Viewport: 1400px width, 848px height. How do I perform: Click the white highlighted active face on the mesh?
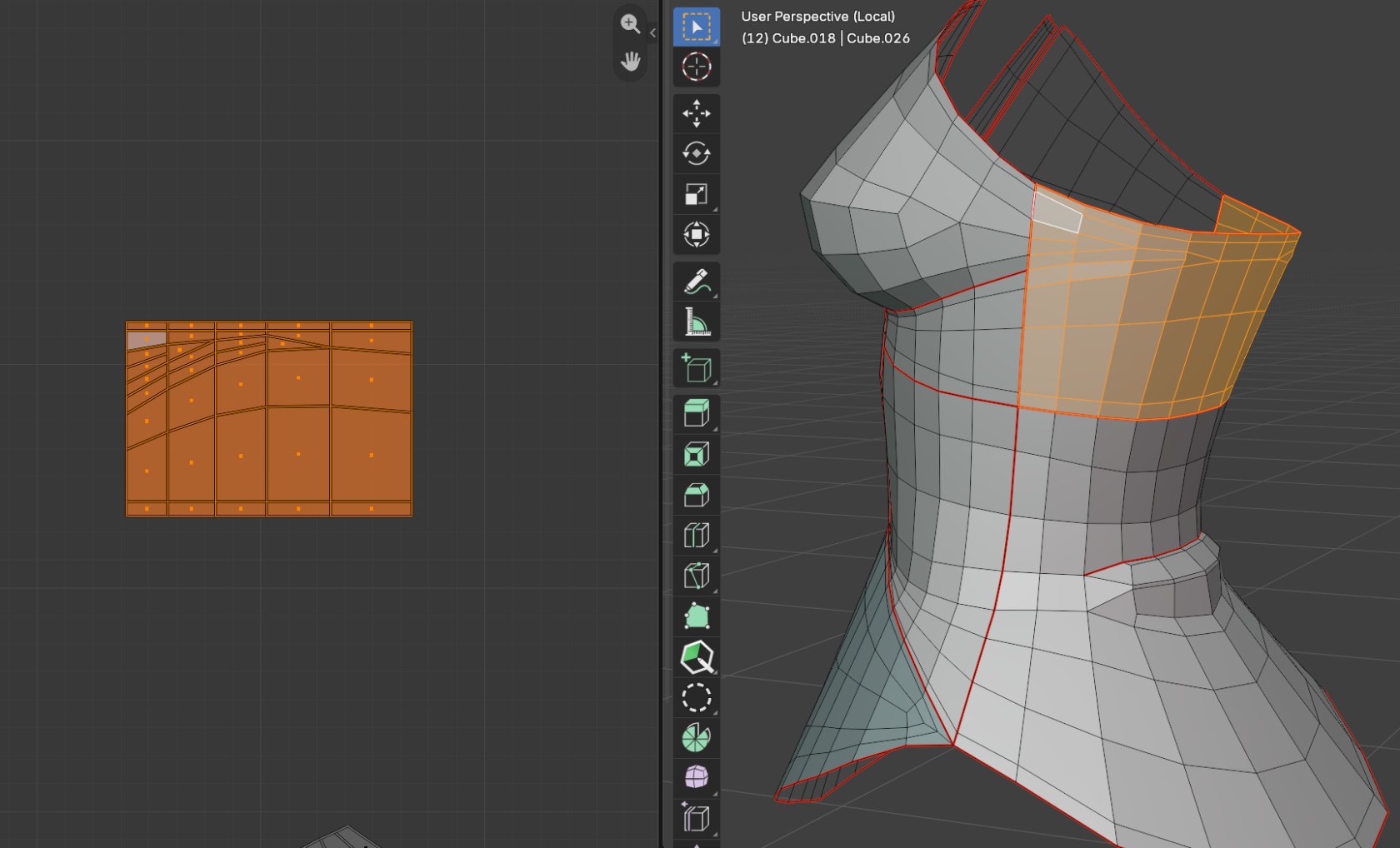(x=1057, y=212)
